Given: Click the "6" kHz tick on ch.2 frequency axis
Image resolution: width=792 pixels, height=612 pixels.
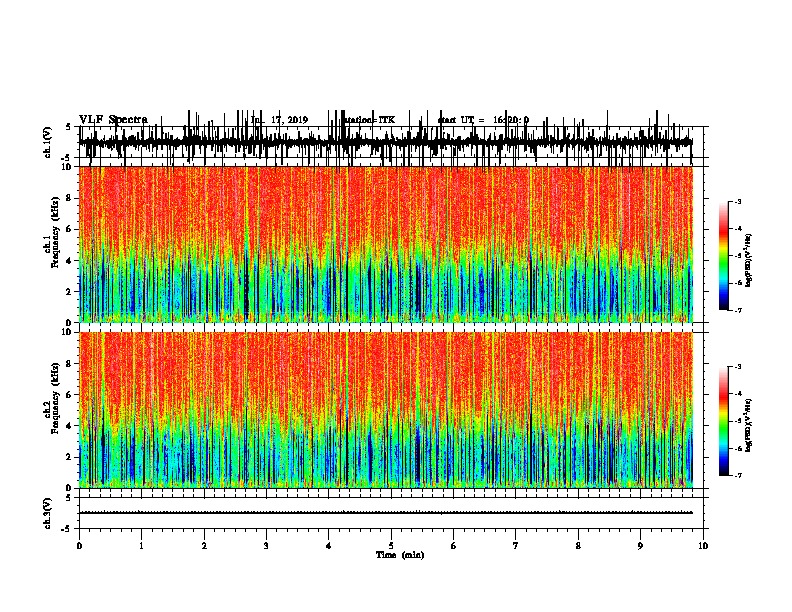Looking at the screenshot, I should pyautogui.click(x=69, y=395).
